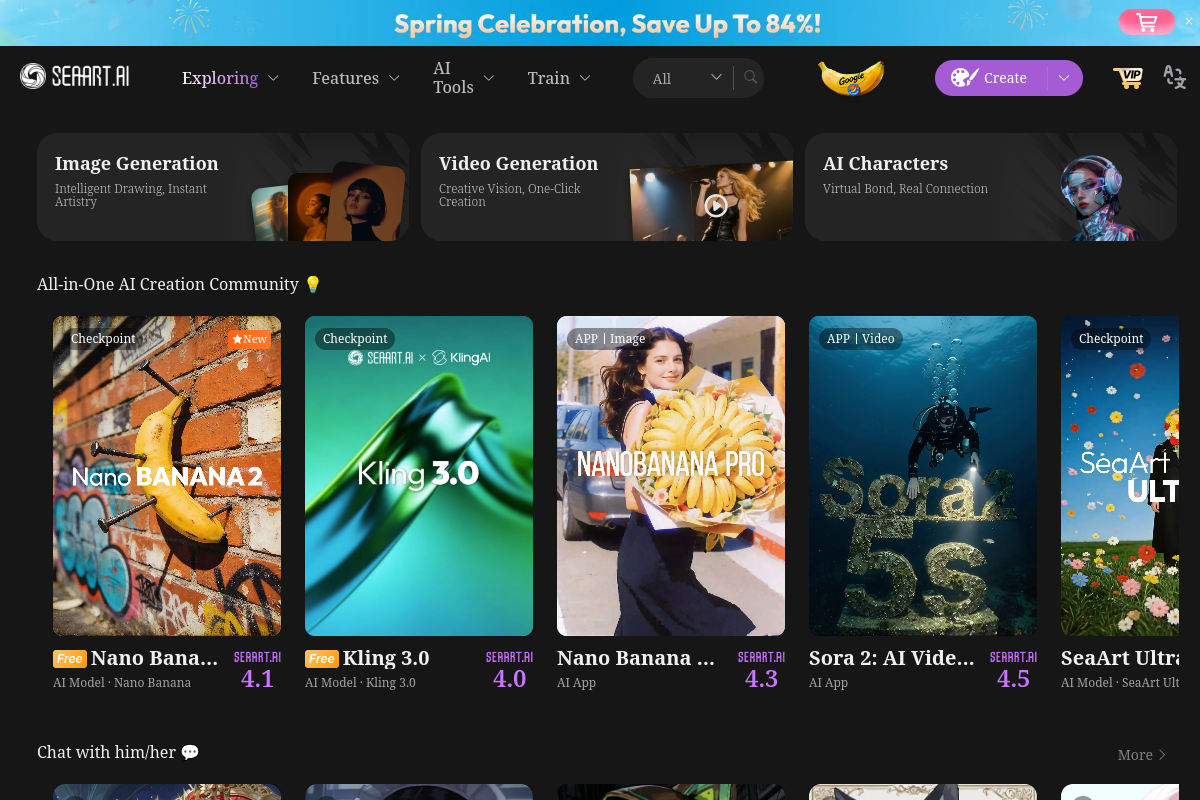
Task: Click the VIP shopping cart icon
Action: [1128, 78]
